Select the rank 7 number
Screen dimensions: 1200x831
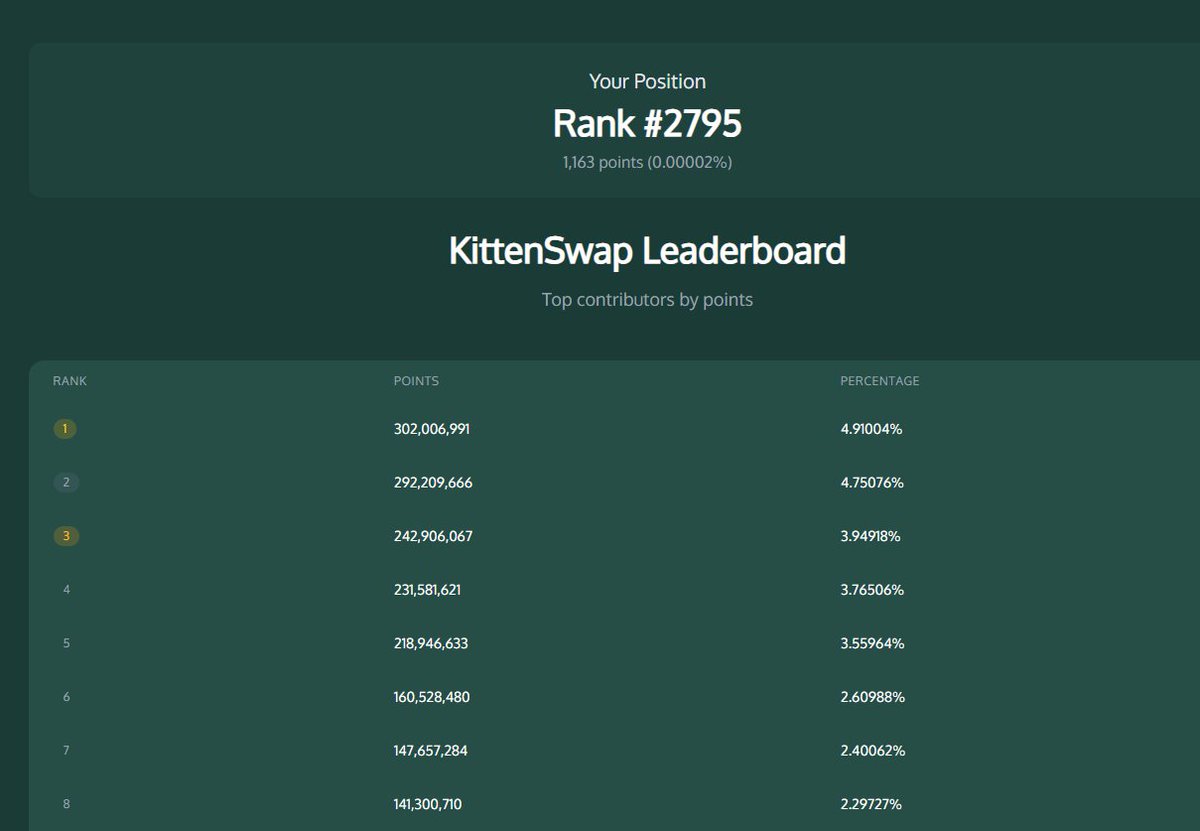66,750
